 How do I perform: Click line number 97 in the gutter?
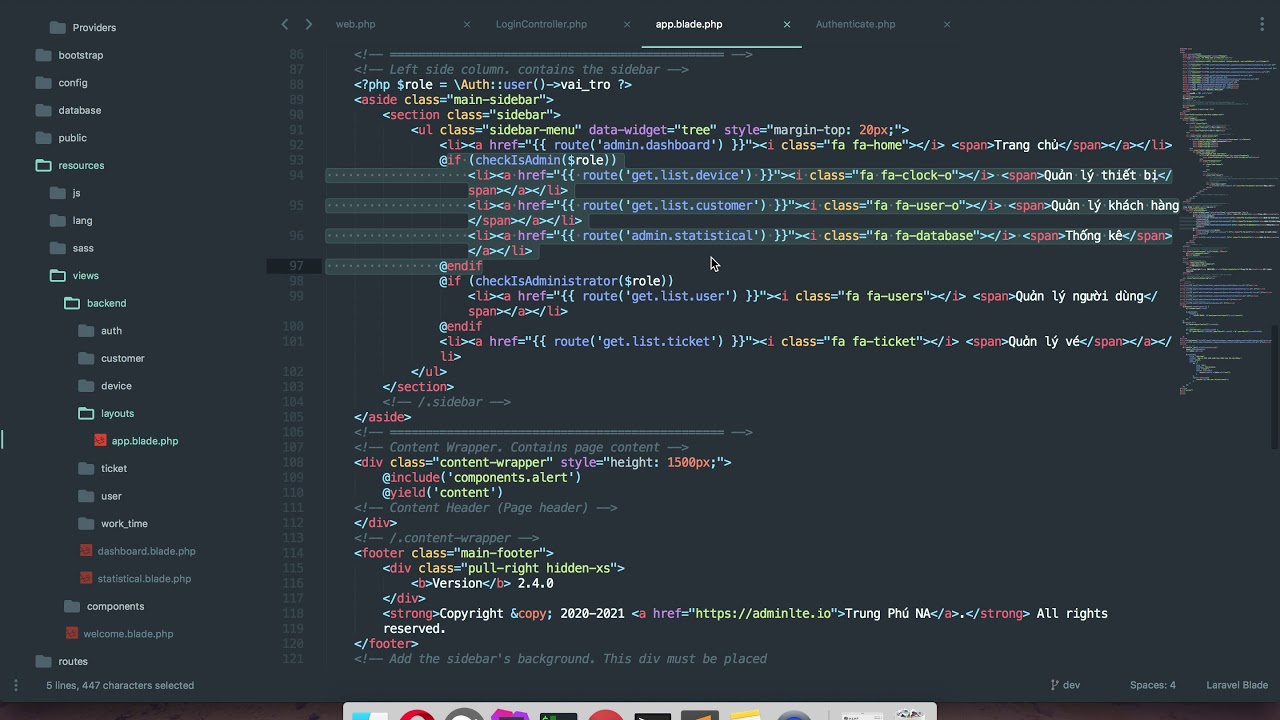tap(296, 266)
